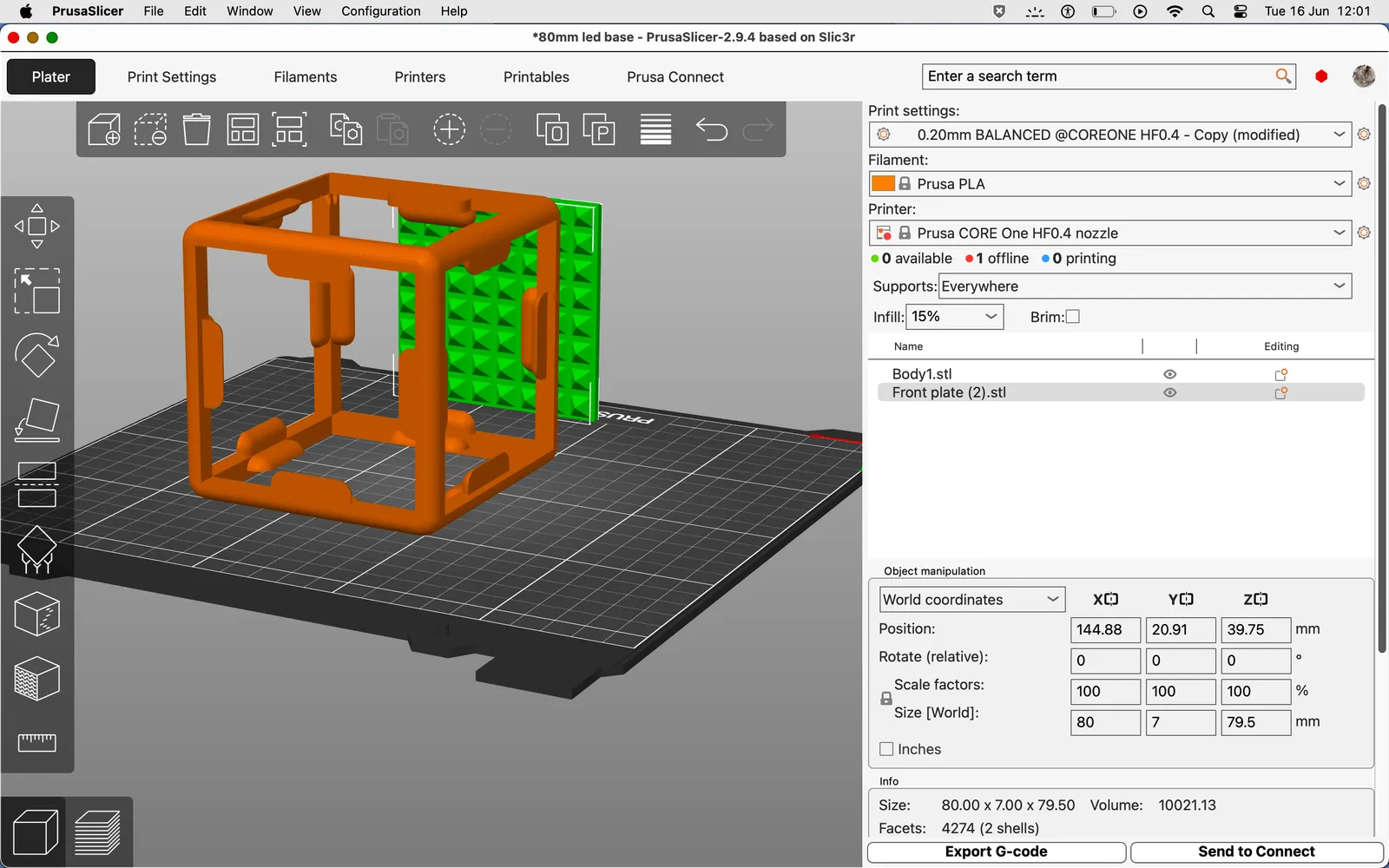
Task: Select the Move tool
Action: [x=37, y=227]
